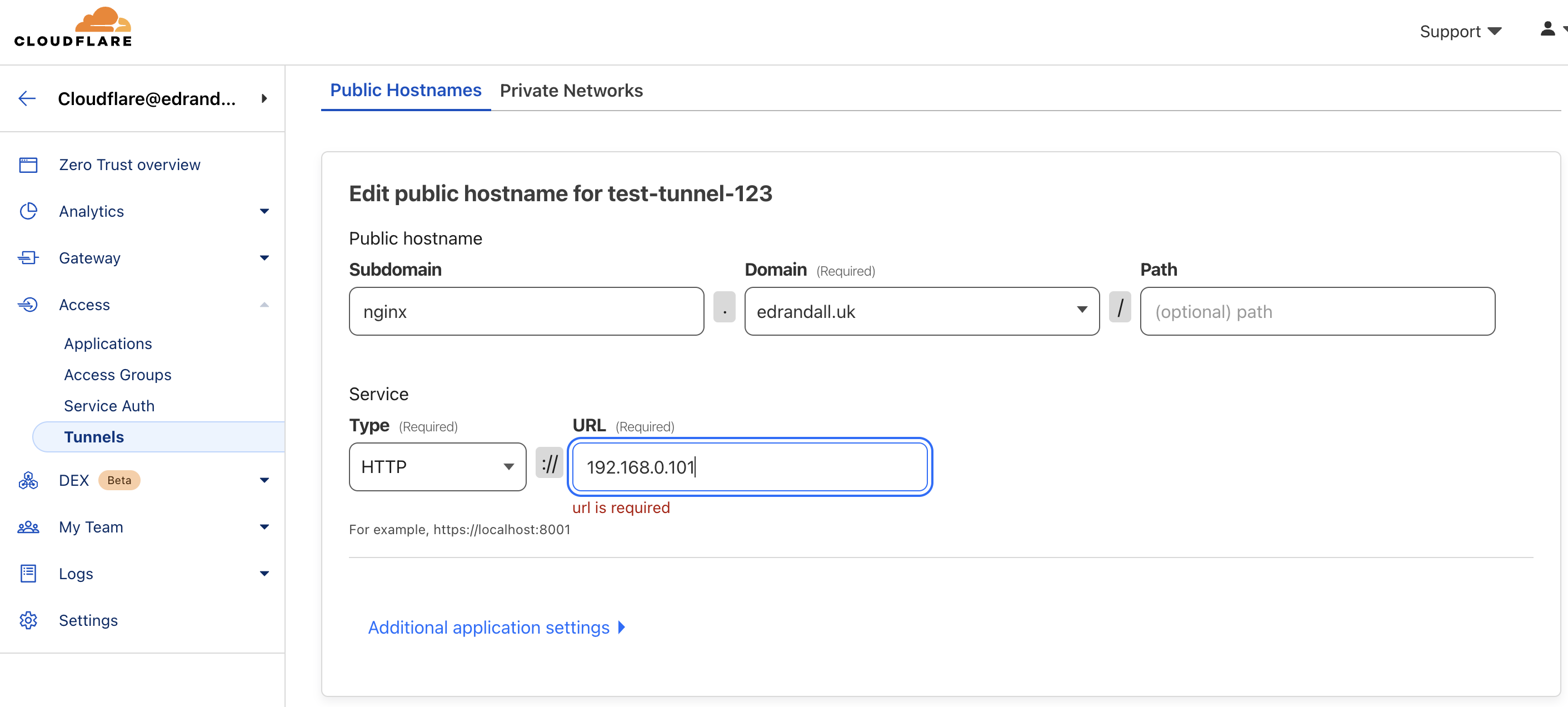Expand Additional application settings

tap(497, 627)
